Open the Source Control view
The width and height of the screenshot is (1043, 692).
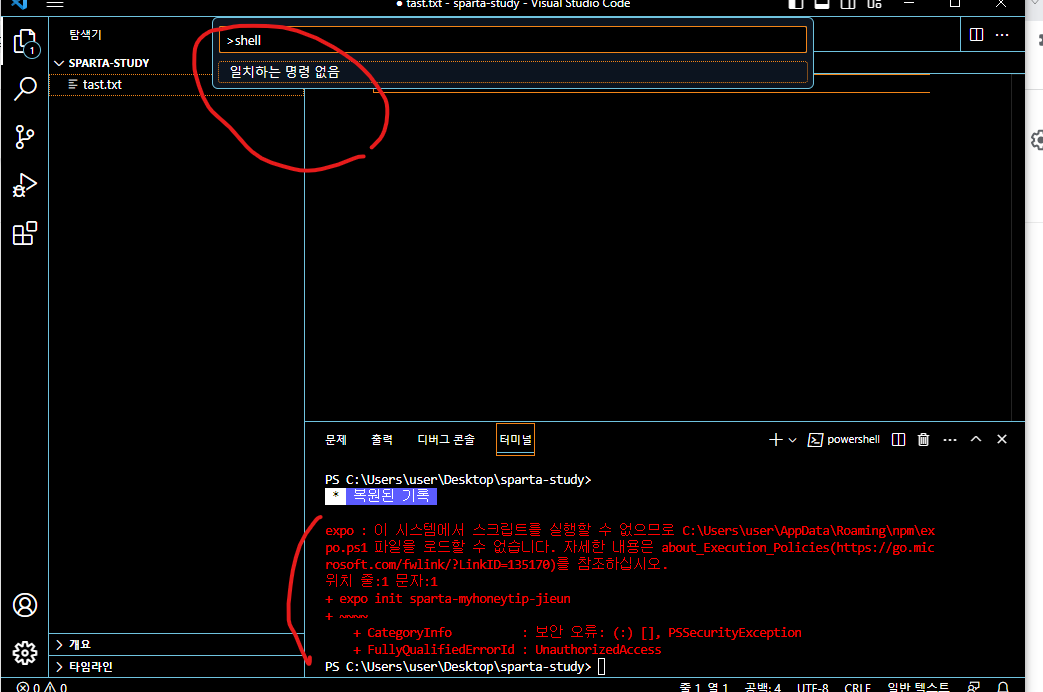(x=25, y=137)
